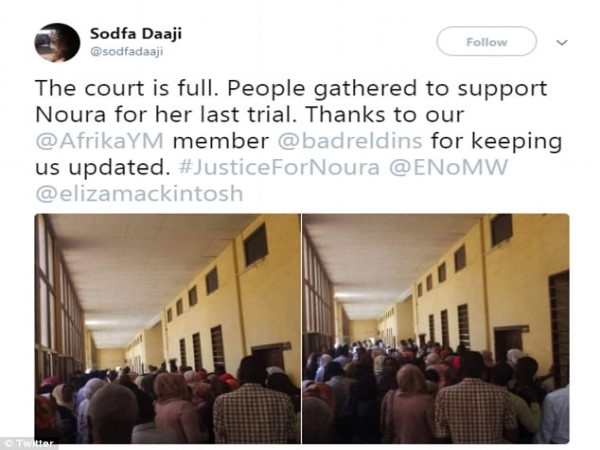Click the doorway in the right photo
The height and width of the screenshot is (450, 600).
[508, 346]
